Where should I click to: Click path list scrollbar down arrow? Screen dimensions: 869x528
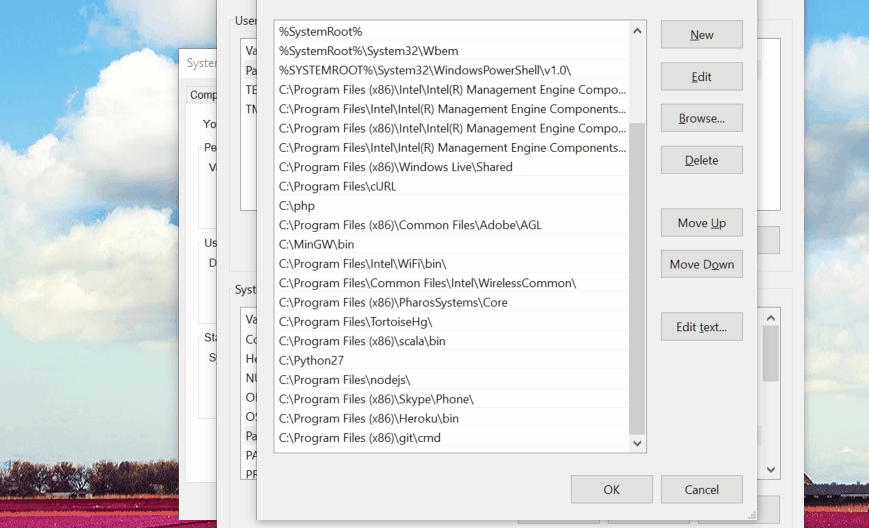pos(637,443)
